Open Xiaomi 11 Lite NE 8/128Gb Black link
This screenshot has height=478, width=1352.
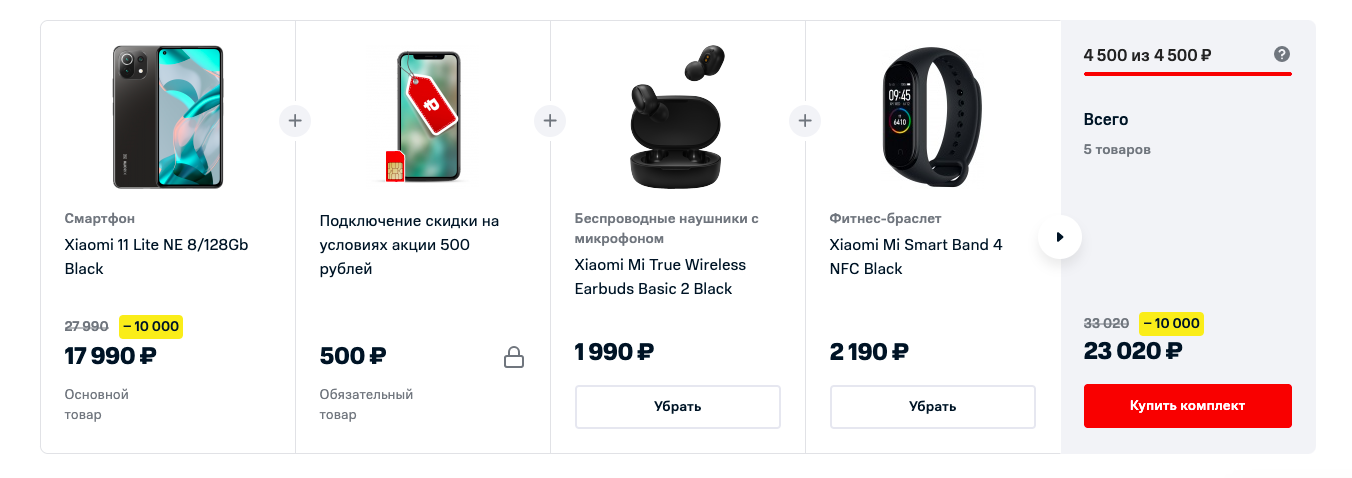(156, 256)
